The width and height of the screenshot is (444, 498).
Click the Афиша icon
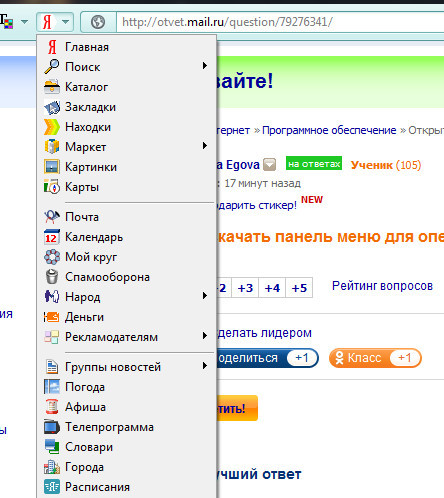click(x=52, y=407)
